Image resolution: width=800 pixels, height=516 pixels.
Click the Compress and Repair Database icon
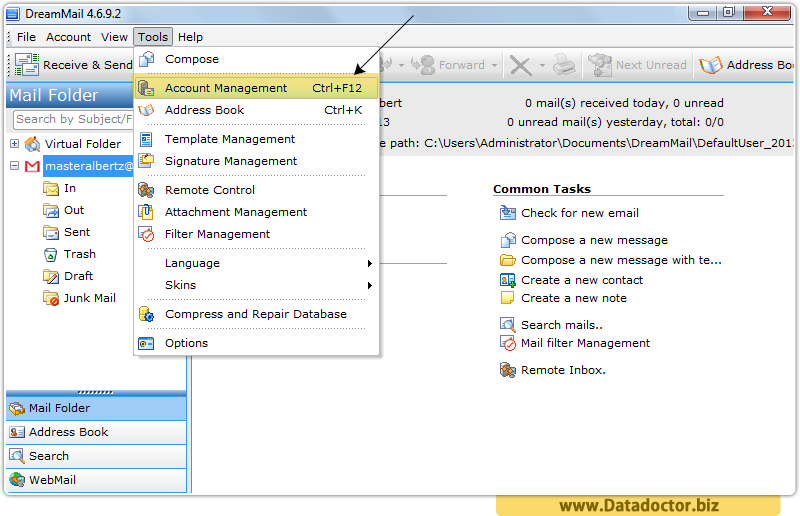pyautogui.click(x=146, y=314)
